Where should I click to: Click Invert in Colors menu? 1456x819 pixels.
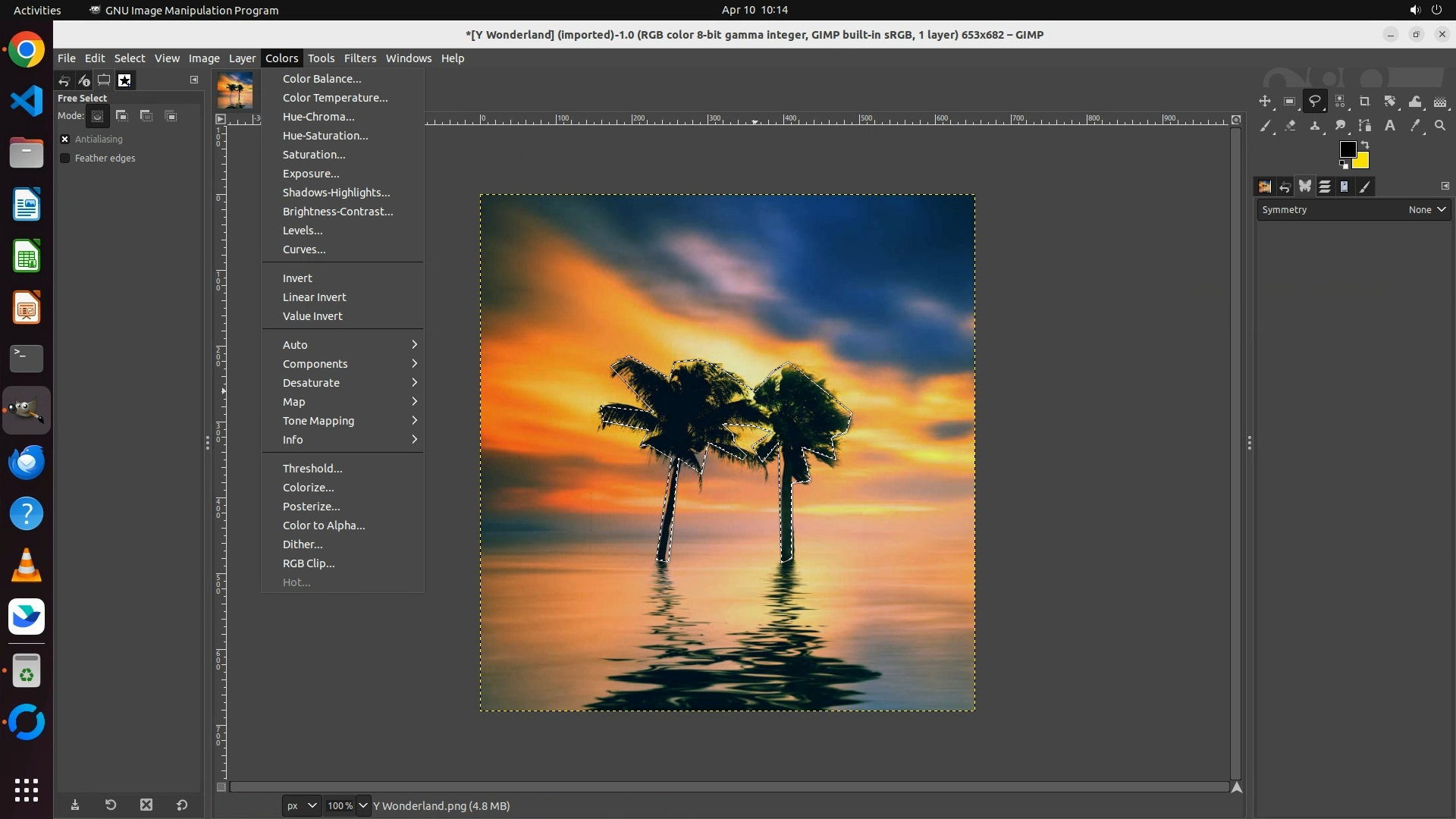click(297, 278)
